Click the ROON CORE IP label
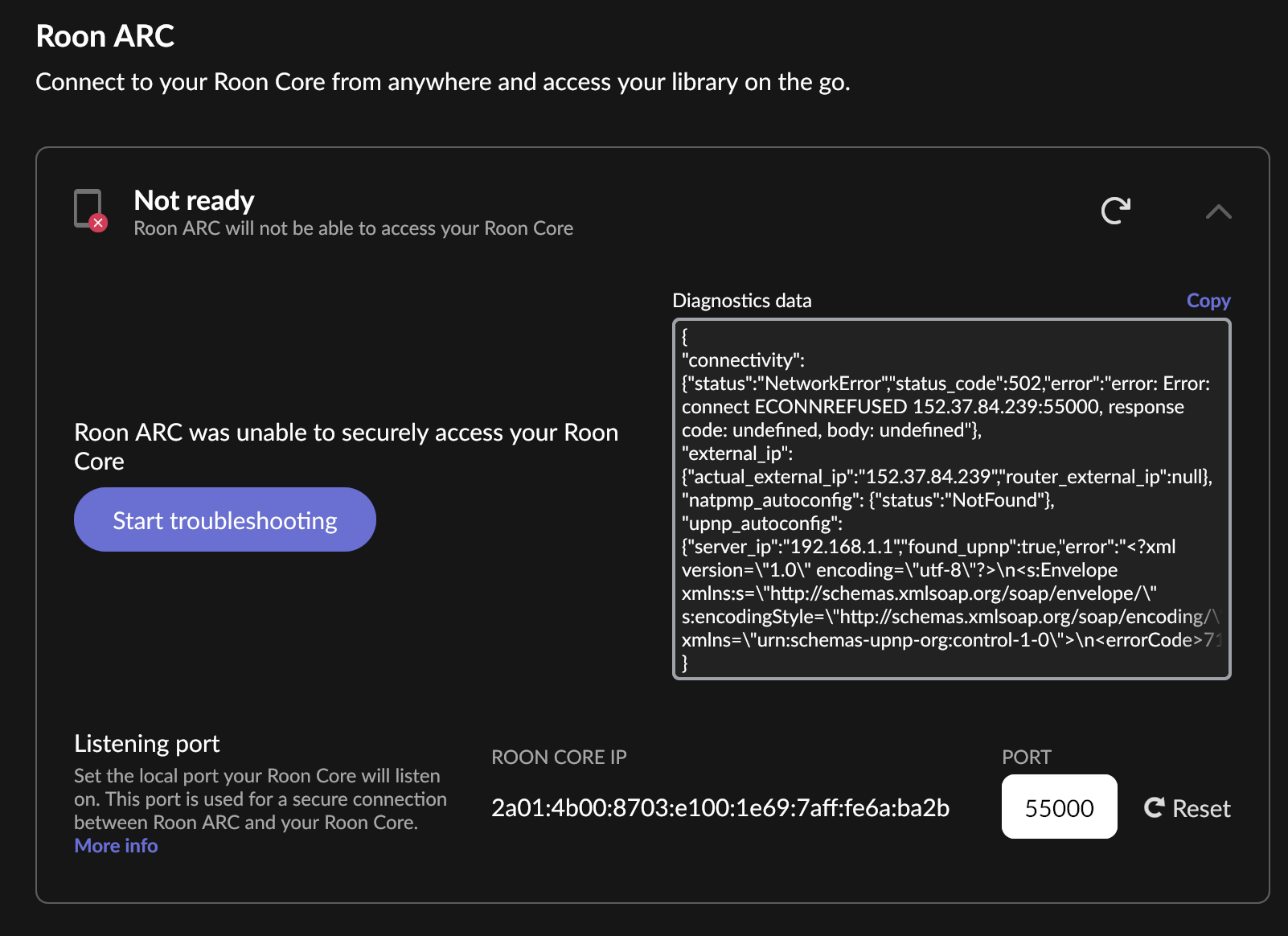Viewport: 1288px width, 936px height. [559, 757]
